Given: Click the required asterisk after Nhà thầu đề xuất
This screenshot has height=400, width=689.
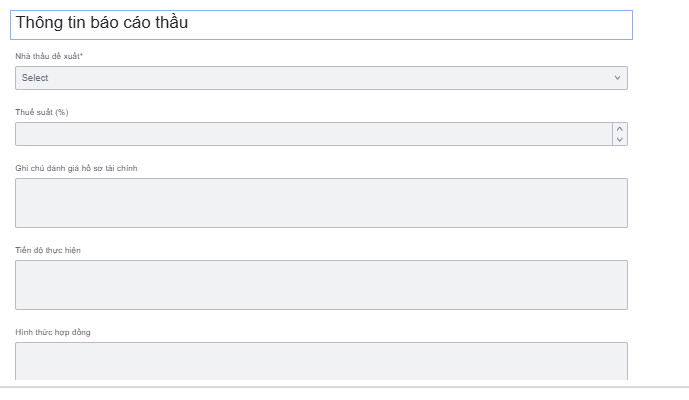Looking at the screenshot, I should coord(81,55).
